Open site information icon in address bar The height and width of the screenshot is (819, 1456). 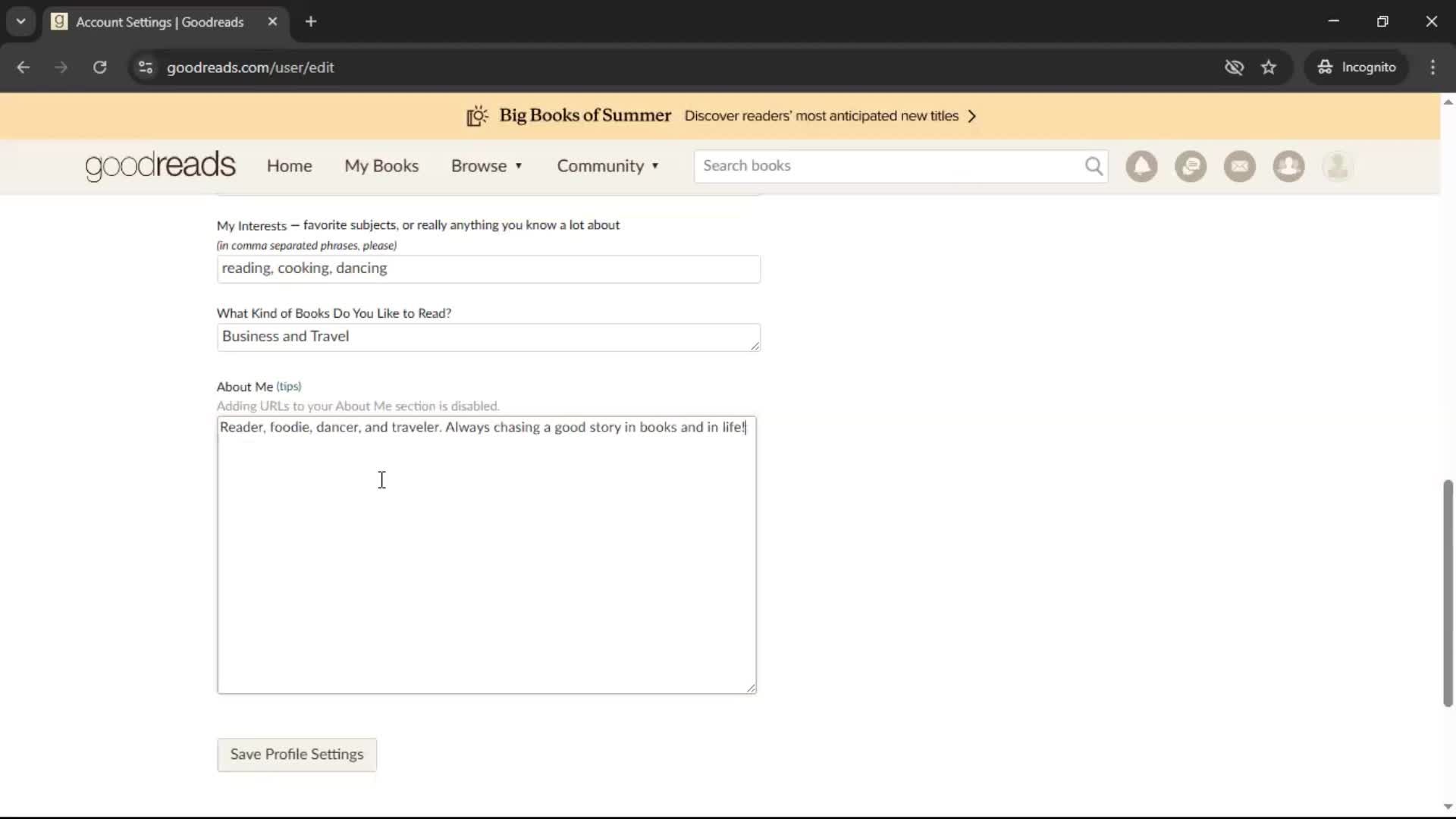point(146,67)
